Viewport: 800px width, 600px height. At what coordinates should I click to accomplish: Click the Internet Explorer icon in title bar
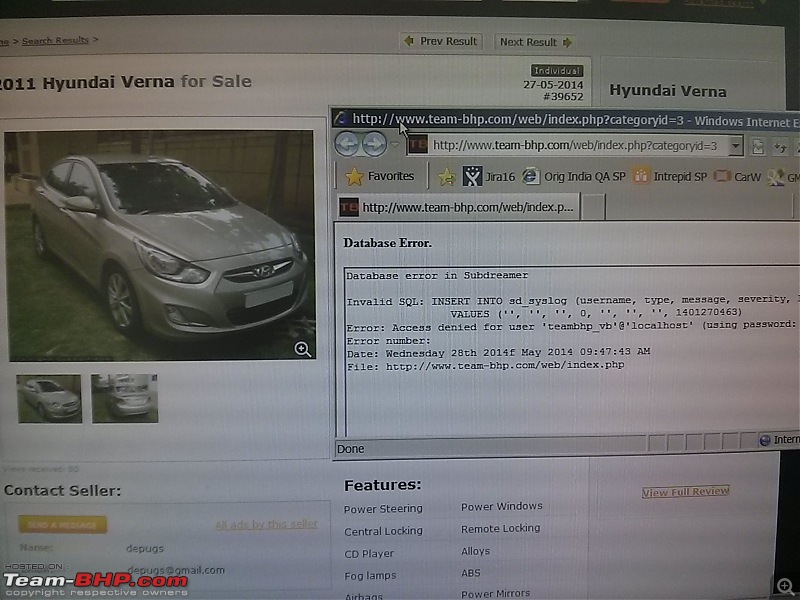point(340,118)
